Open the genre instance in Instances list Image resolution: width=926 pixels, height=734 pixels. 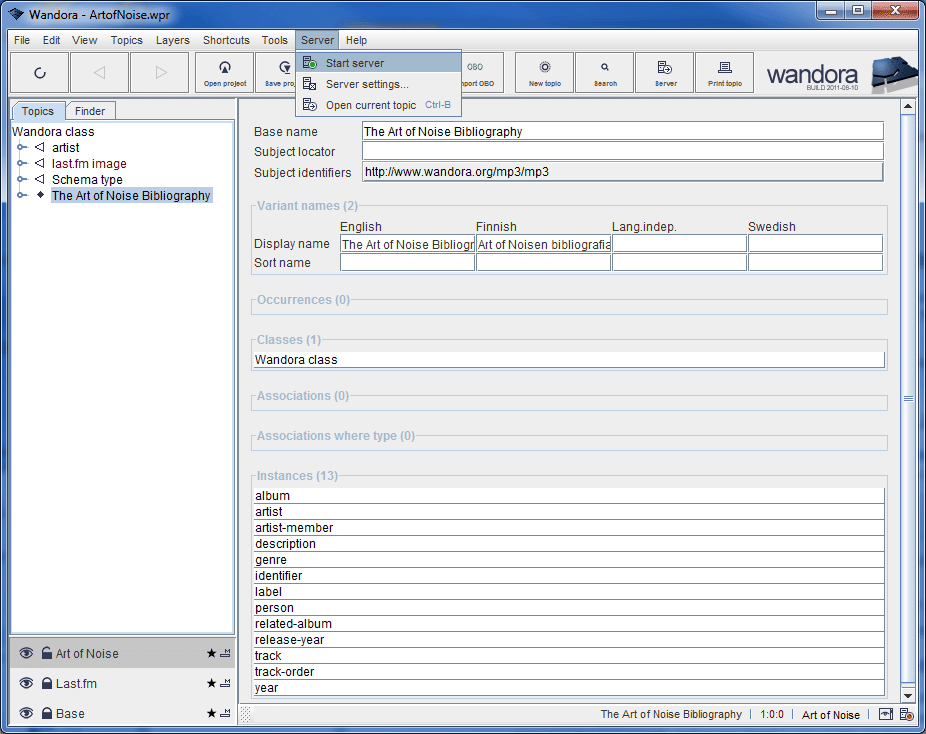271,560
